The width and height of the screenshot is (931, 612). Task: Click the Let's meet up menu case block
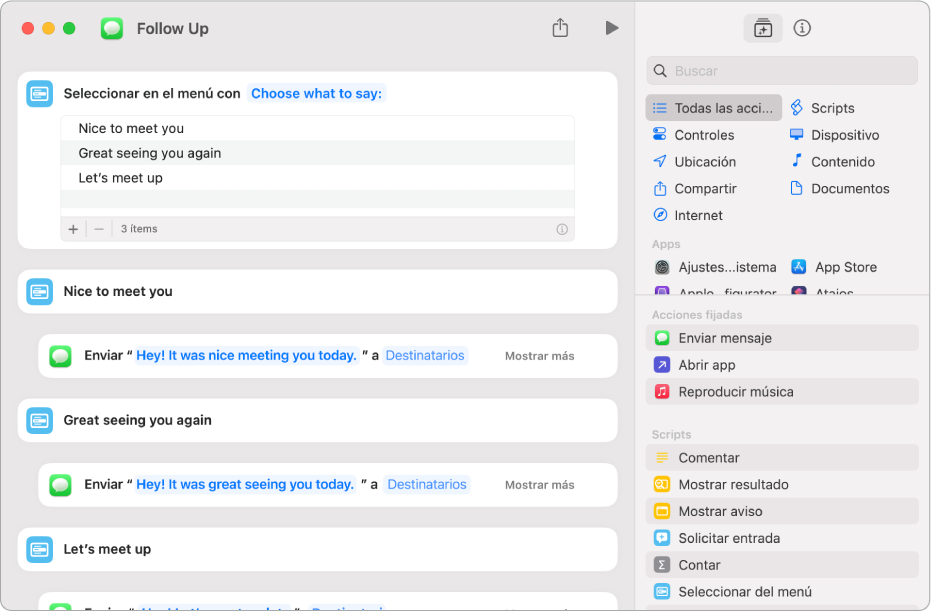click(318, 550)
